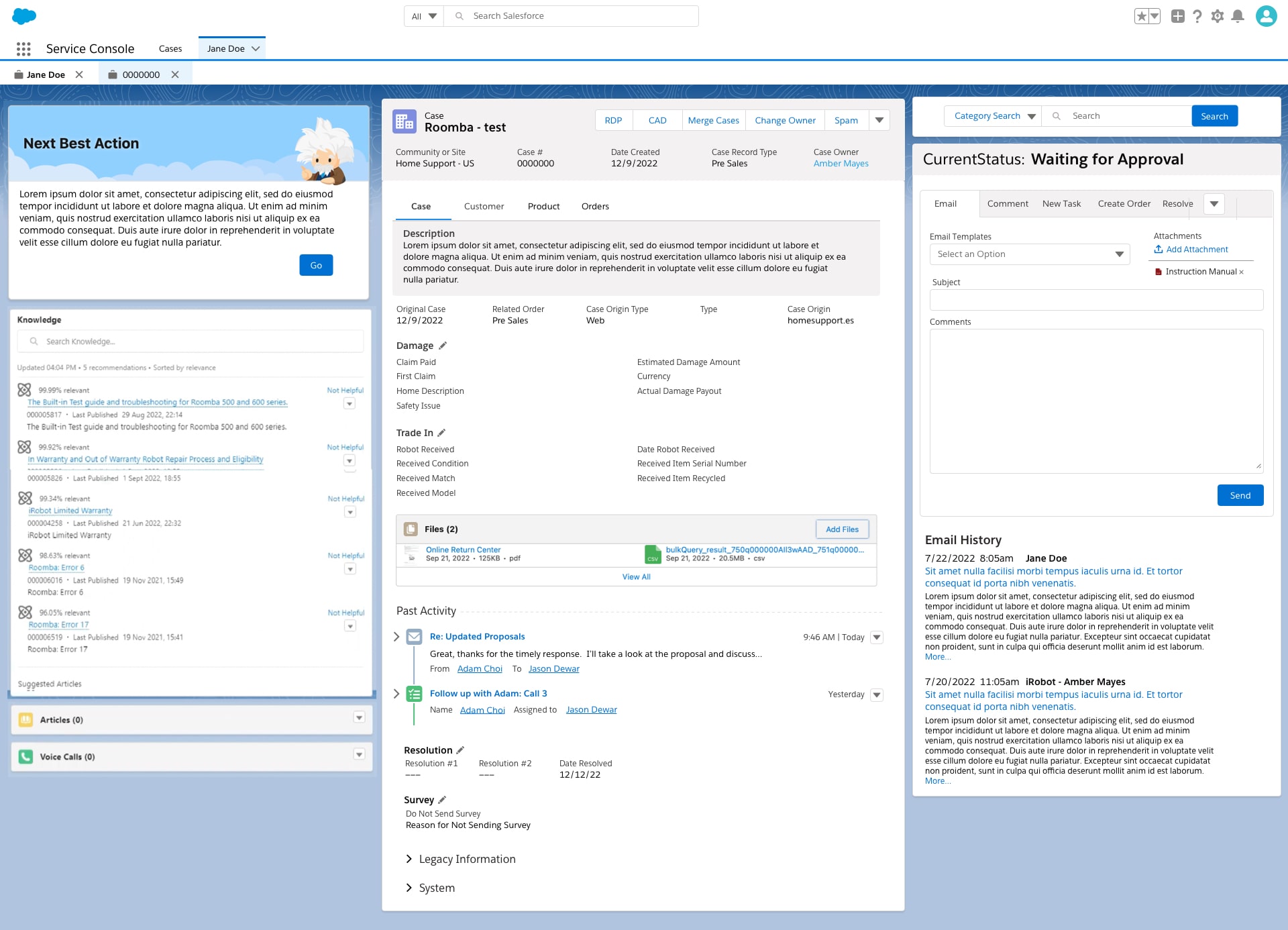Image resolution: width=1288 pixels, height=930 pixels.
Task: Close the 0000000 case subtab
Action: 175,74
